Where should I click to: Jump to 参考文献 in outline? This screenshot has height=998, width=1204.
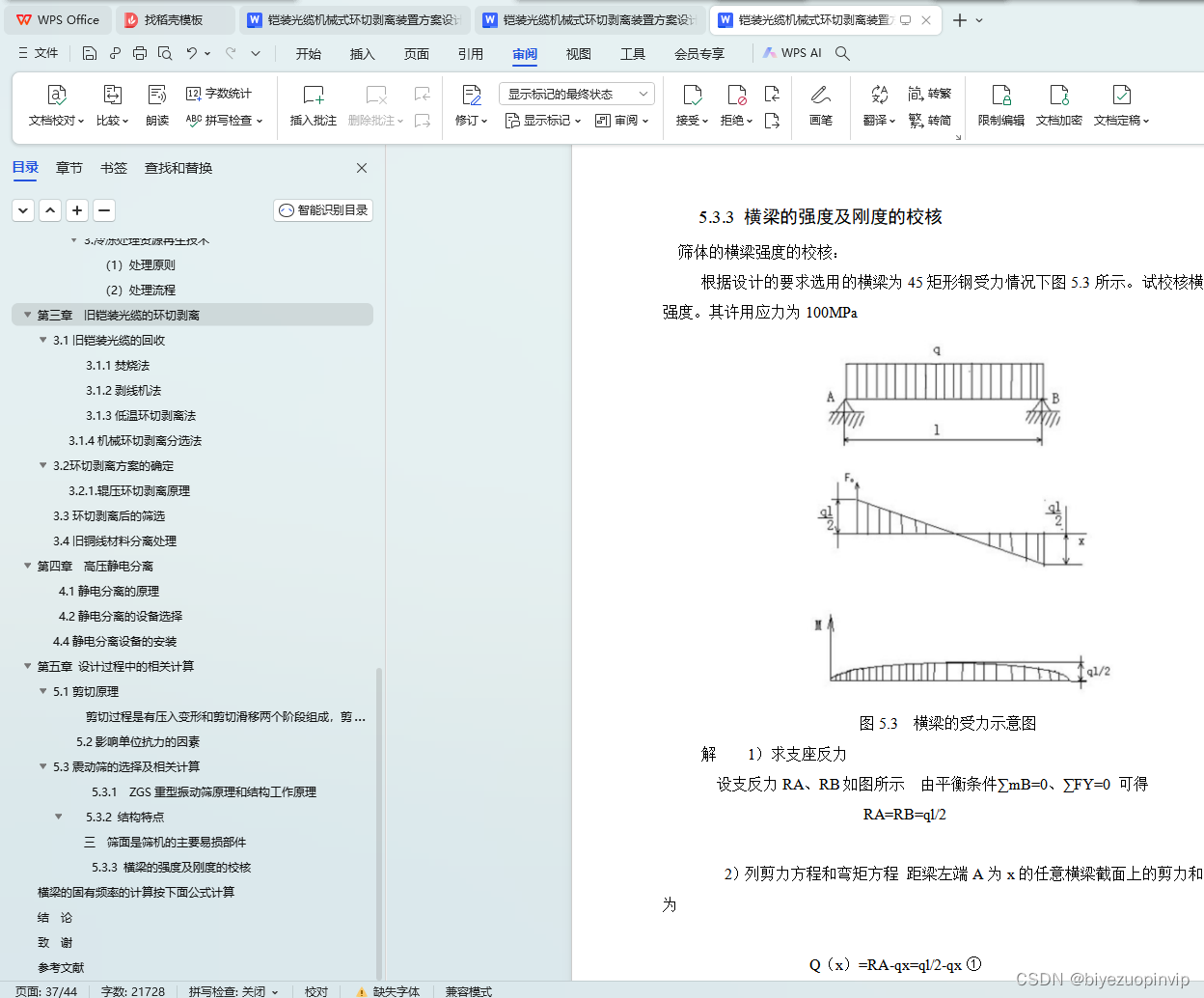(x=61, y=968)
